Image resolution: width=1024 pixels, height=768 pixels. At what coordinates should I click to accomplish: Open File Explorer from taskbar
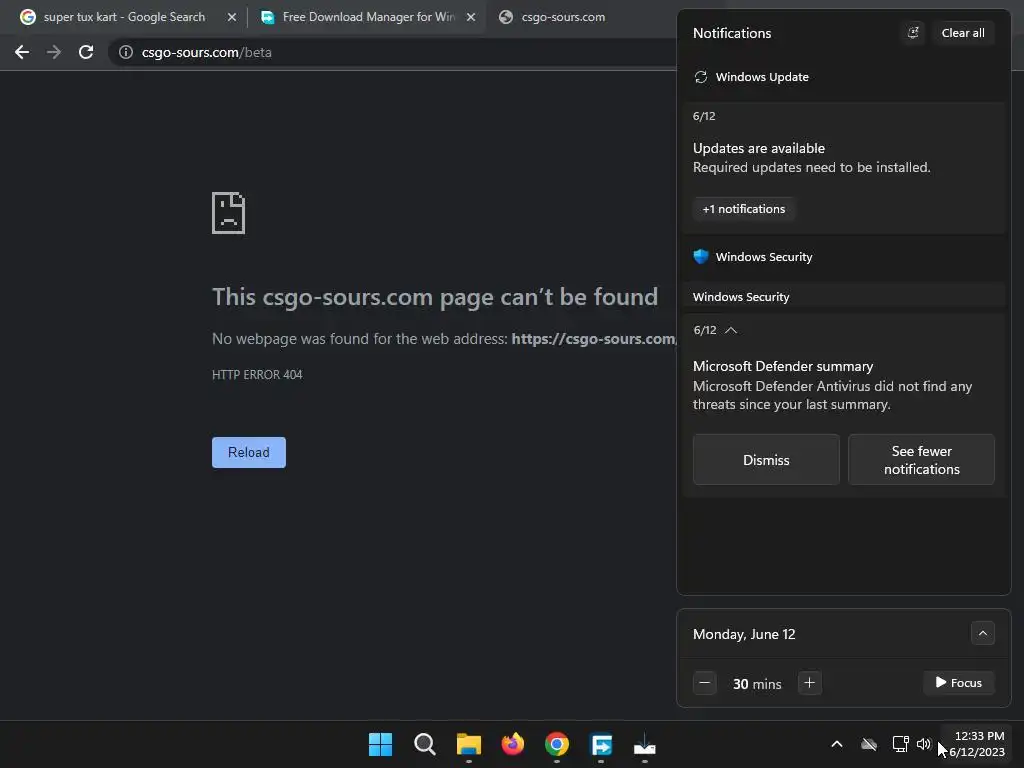[469, 744]
